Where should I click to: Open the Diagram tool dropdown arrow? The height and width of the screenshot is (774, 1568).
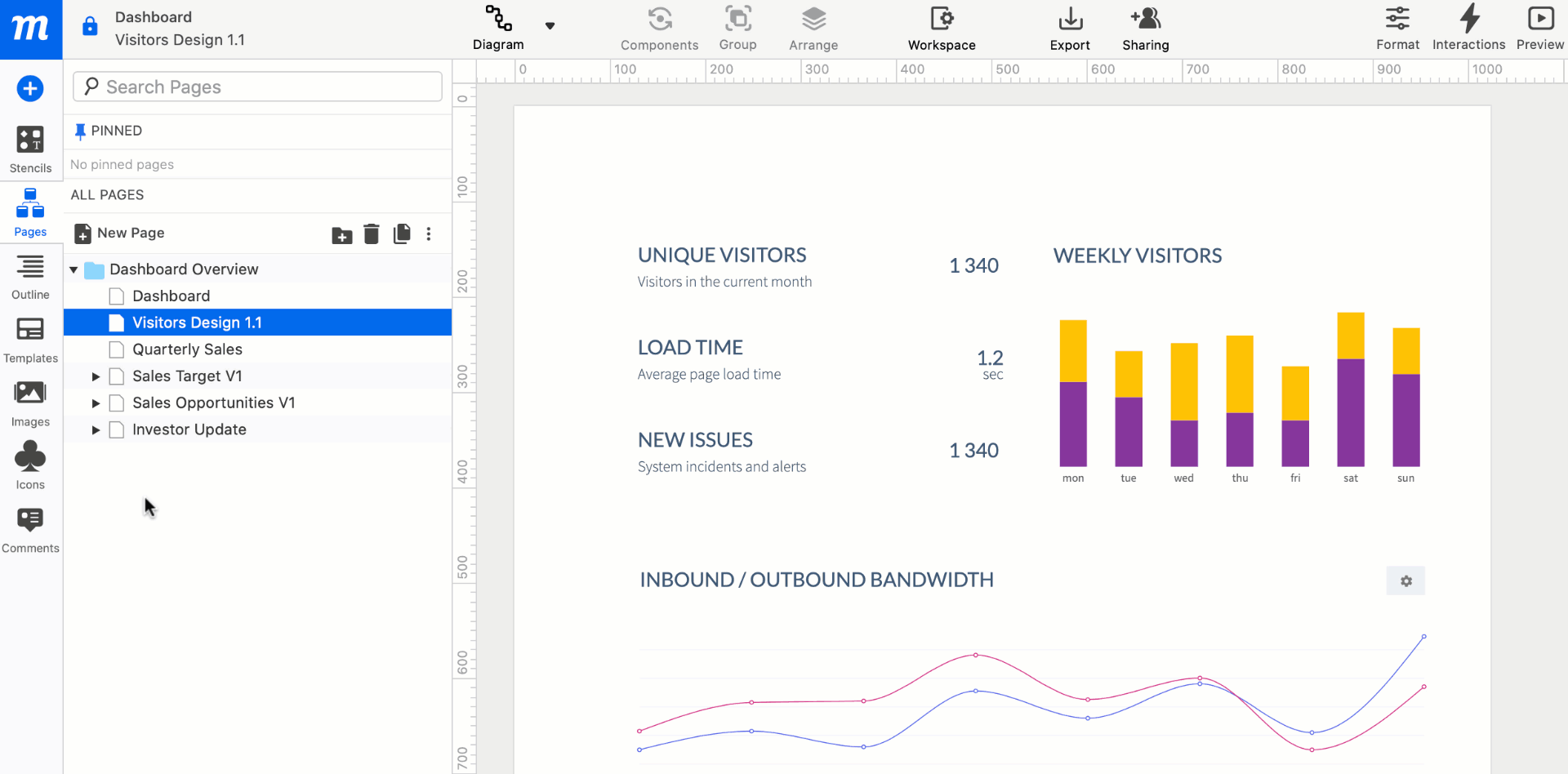point(550,26)
